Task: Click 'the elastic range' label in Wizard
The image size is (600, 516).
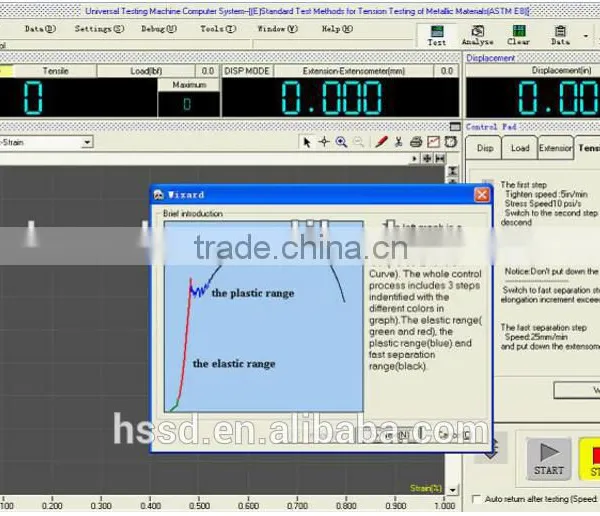Action: tap(234, 363)
